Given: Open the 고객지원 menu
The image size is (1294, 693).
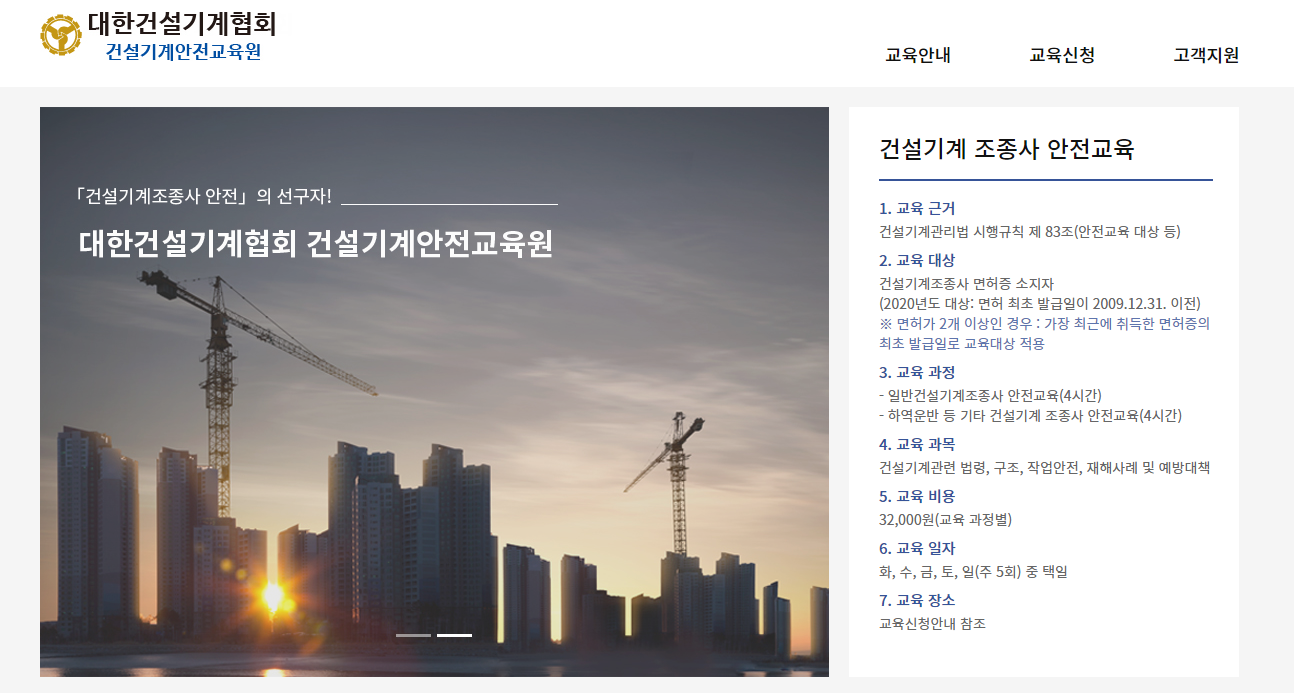Looking at the screenshot, I should point(1206,55).
